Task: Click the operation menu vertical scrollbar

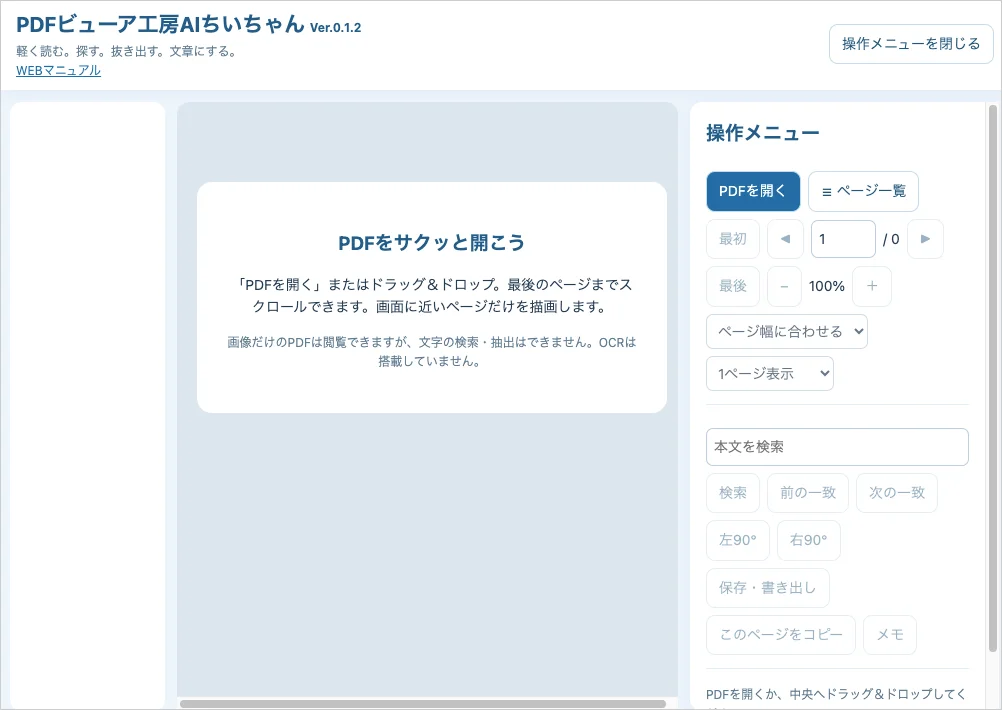Action: (993, 377)
